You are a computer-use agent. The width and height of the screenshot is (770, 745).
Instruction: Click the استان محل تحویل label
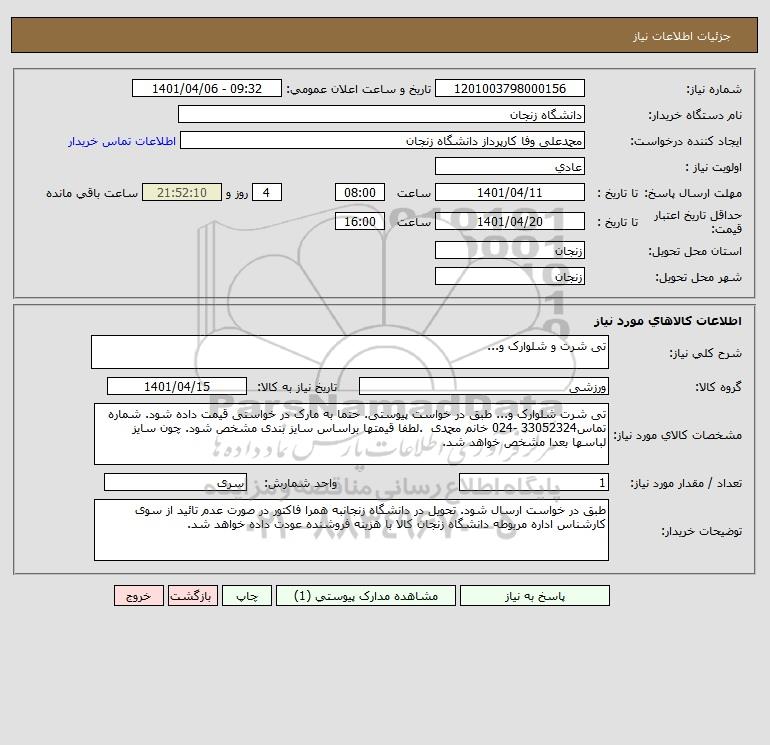tap(695, 251)
